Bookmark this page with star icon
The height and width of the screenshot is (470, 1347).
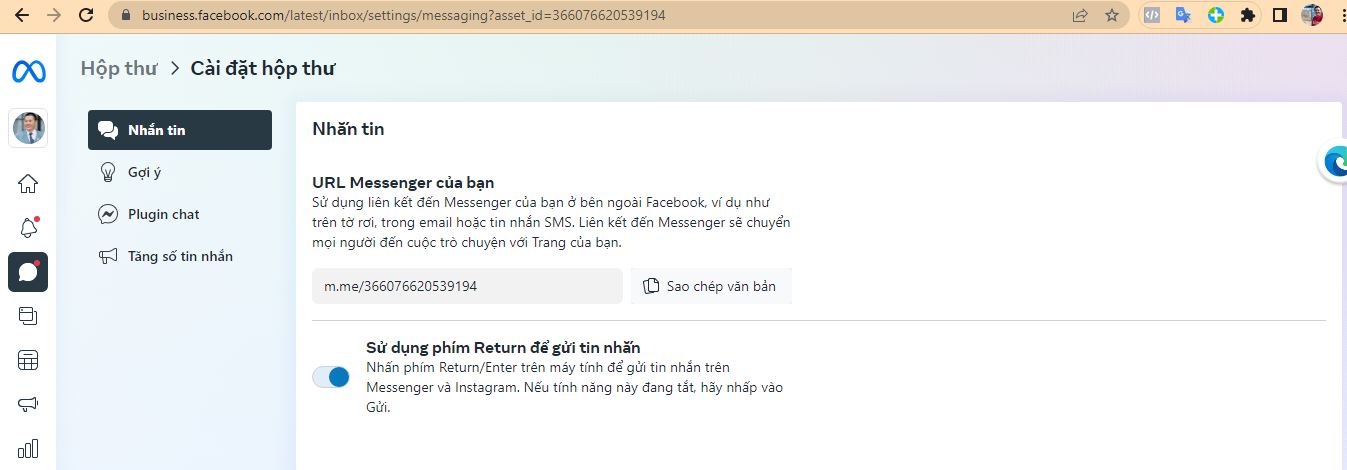(x=1111, y=15)
